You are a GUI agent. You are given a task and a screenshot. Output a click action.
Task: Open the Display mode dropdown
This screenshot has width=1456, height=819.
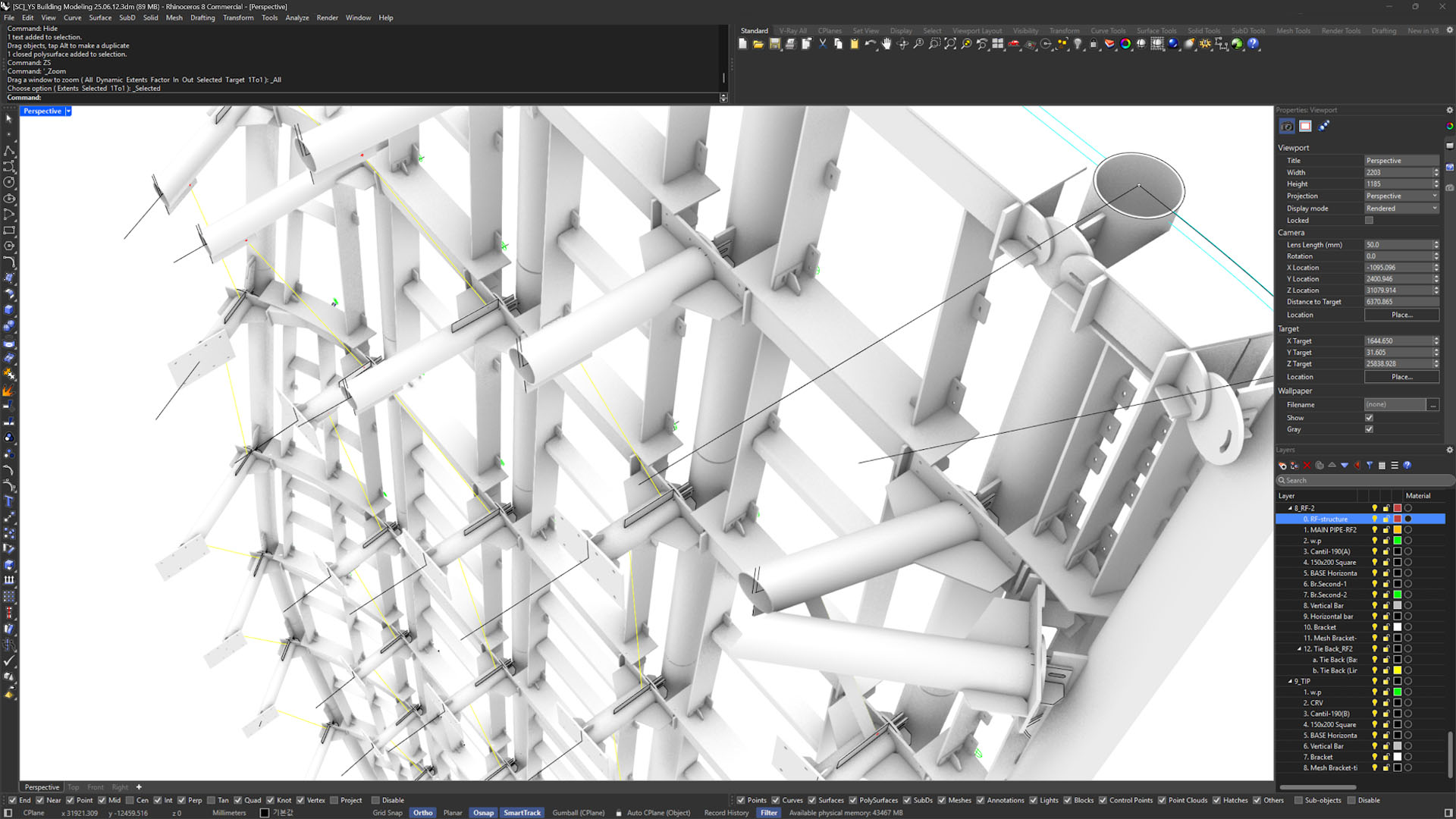coord(1401,209)
